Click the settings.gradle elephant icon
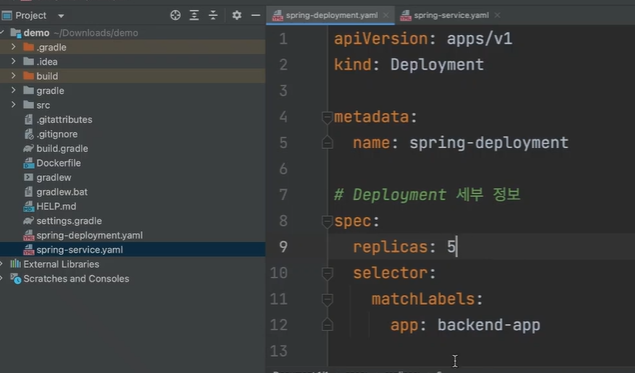The height and width of the screenshot is (373, 635). point(28,221)
